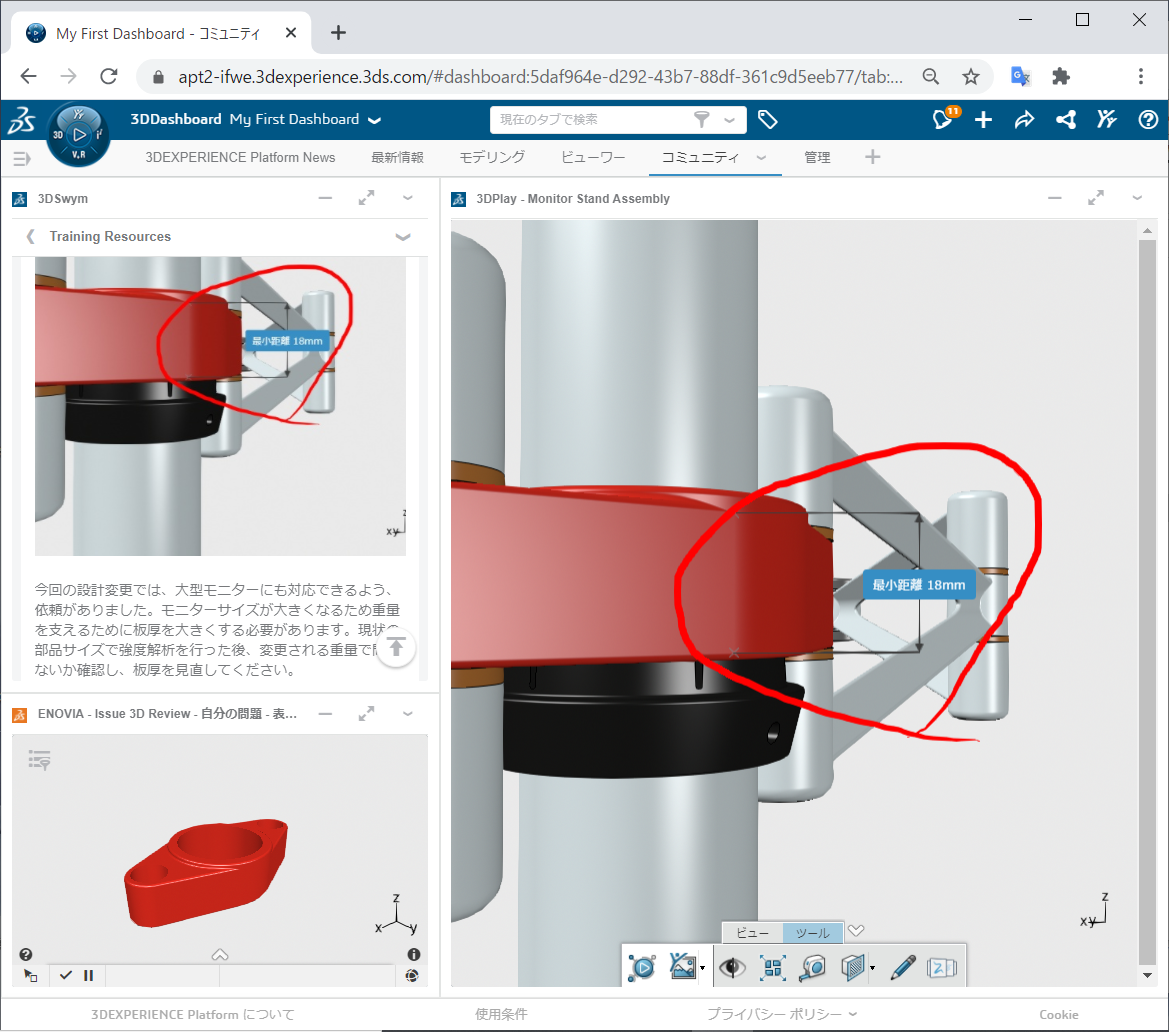Select the ビュー tab in 3DPlay toolbar
The height and width of the screenshot is (1032, 1169).
click(752, 933)
